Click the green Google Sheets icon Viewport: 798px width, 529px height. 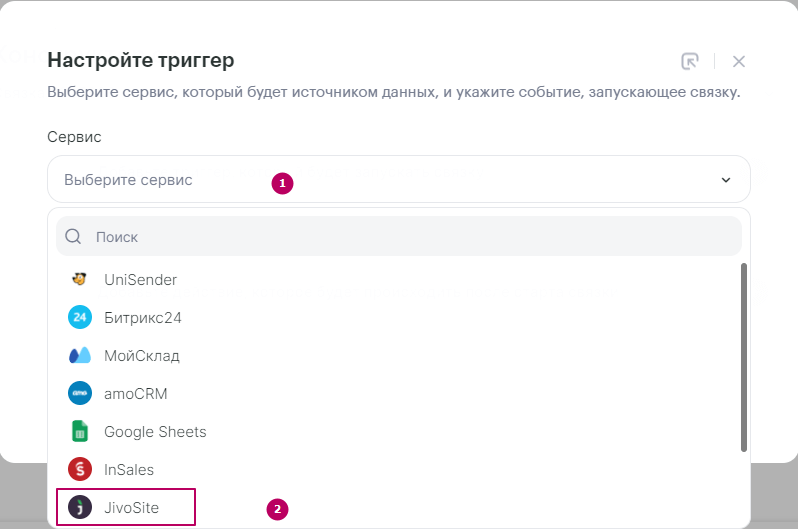[x=80, y=431]
